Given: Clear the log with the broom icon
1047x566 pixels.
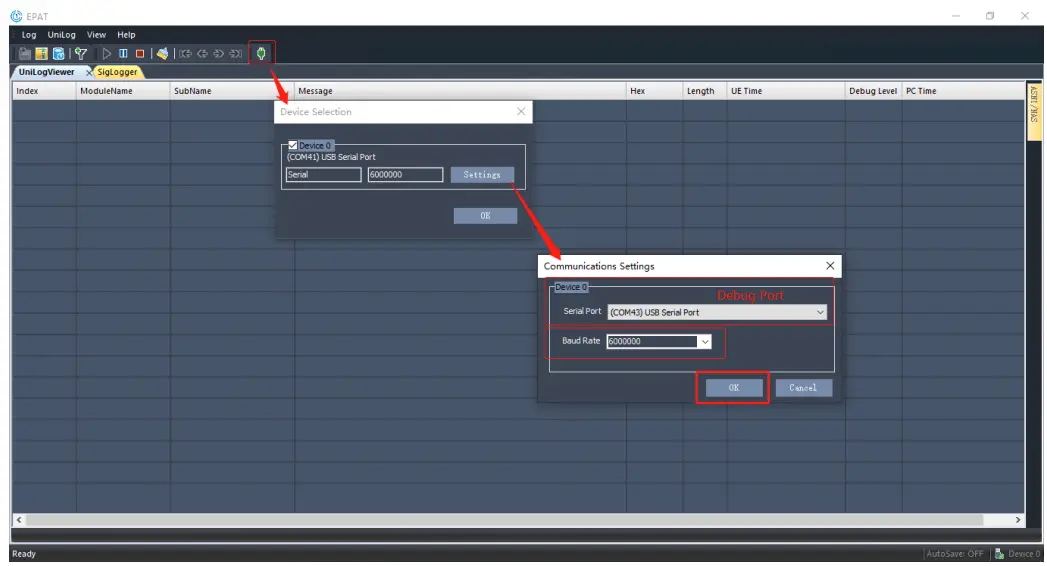Looking at the screenshot, I should (x=162, y=53).
